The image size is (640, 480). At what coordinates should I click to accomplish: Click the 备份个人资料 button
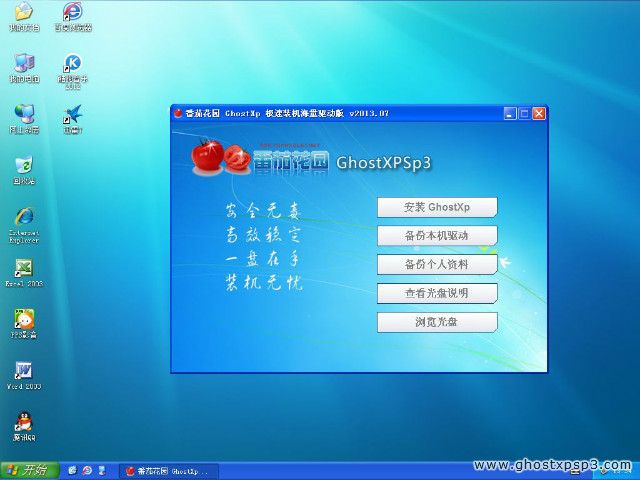[437, 264]
